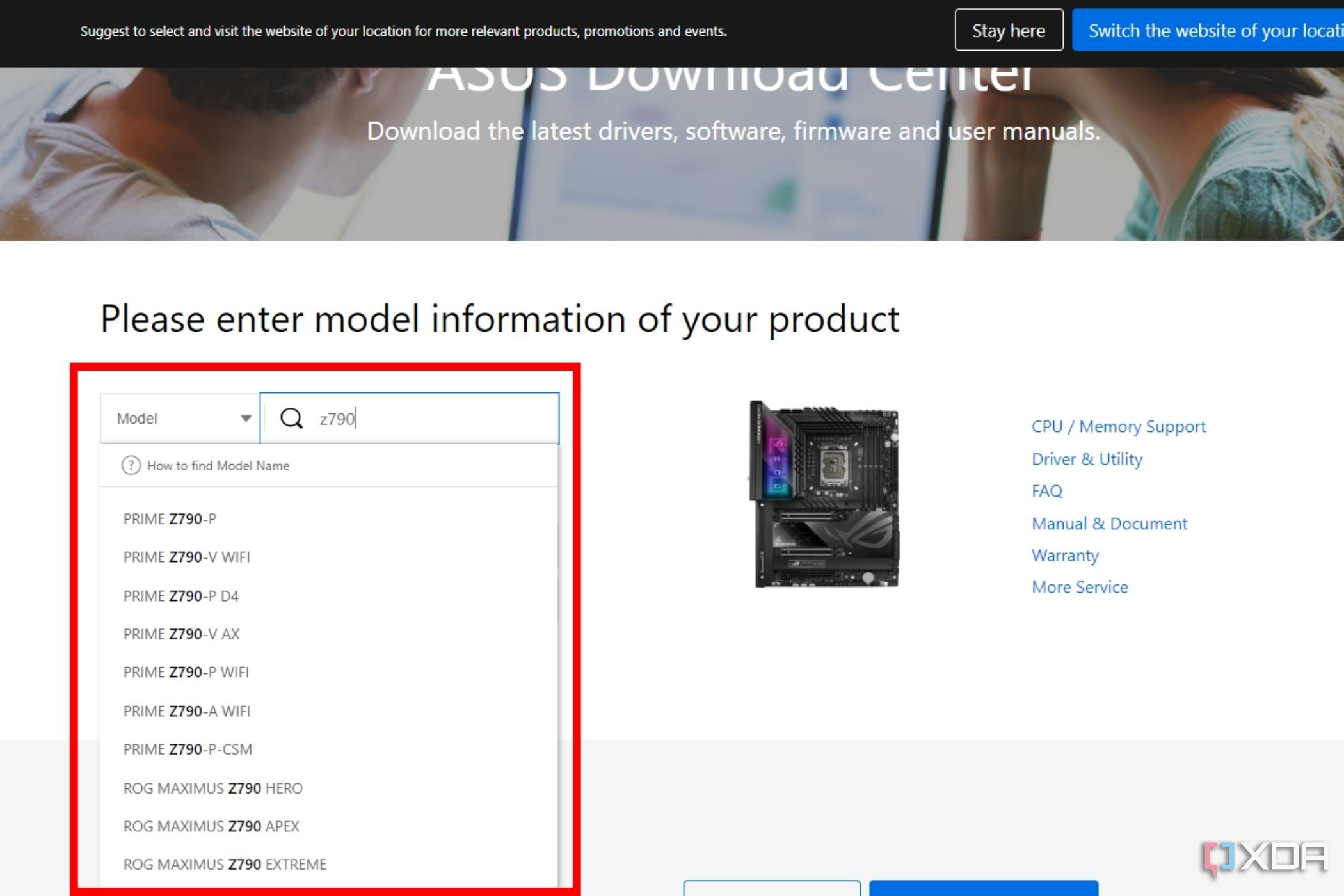Click the Stay here button
The width and height of the screenshot is (1344, 896).
coord(1009,30)
